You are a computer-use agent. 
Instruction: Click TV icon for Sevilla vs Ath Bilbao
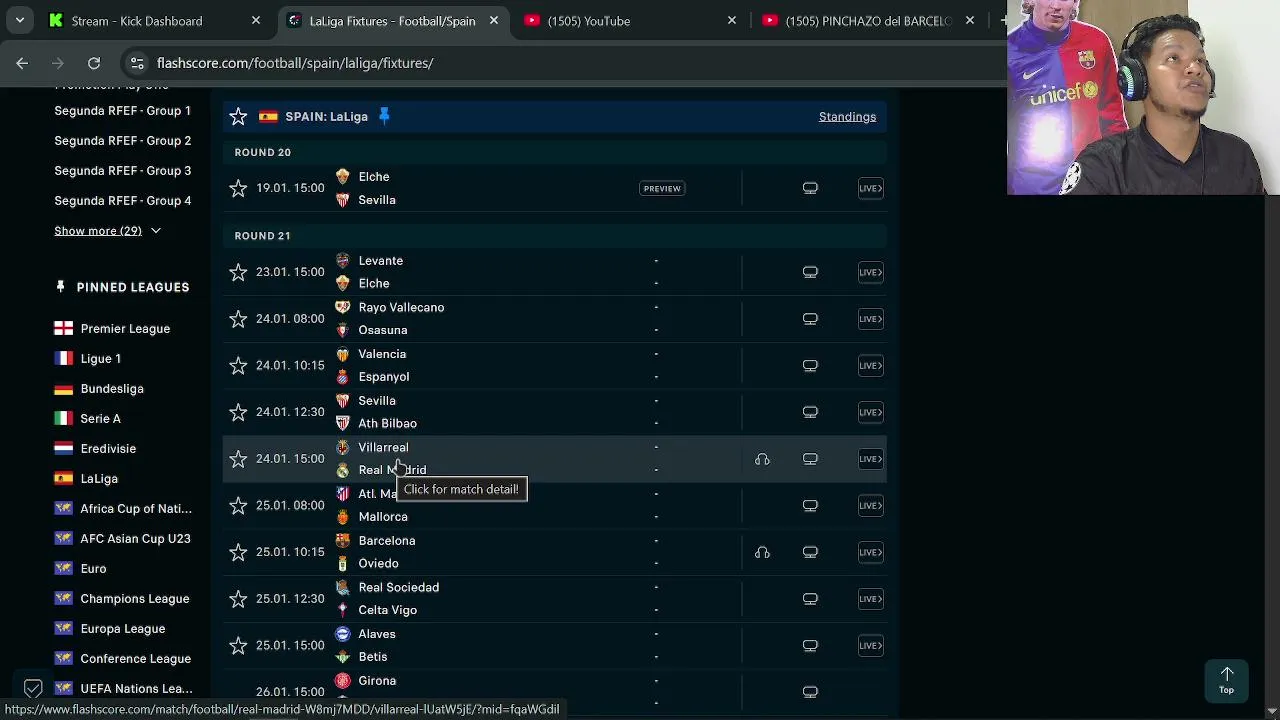810,412
